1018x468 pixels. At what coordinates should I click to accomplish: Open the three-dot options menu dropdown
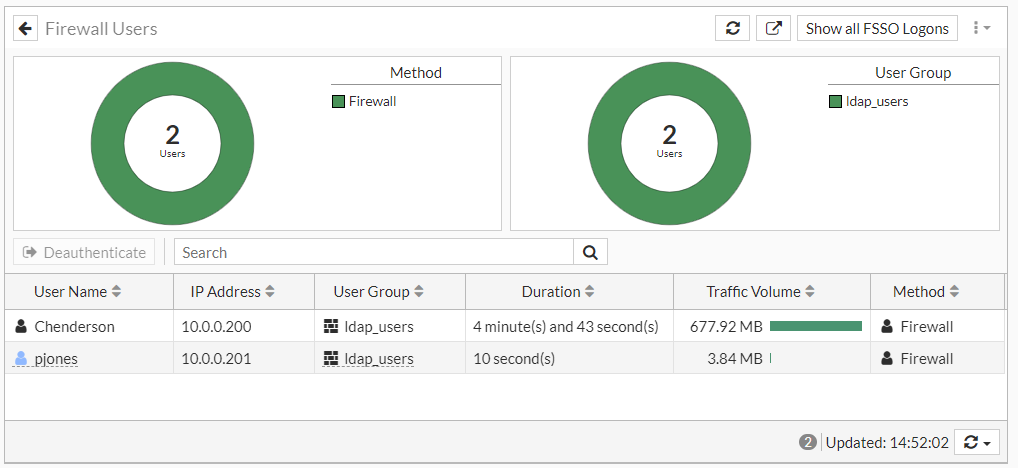[981, 28]
